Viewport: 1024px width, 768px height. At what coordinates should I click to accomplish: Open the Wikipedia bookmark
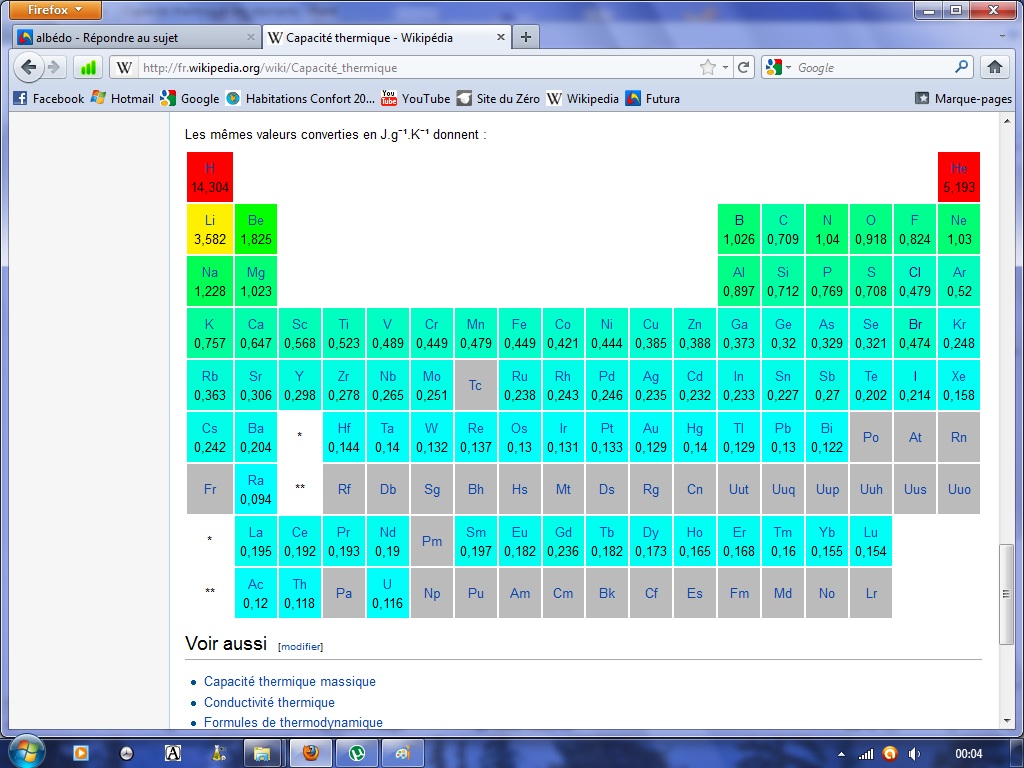click(583, 99)
